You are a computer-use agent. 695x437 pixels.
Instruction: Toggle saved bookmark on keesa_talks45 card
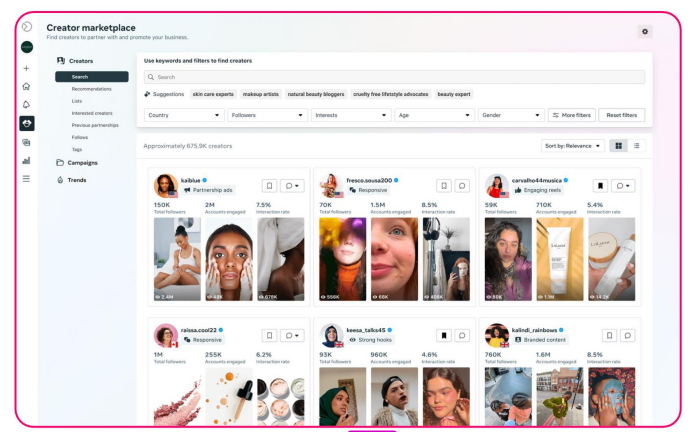pyautogui.click(x=444, y=336)
